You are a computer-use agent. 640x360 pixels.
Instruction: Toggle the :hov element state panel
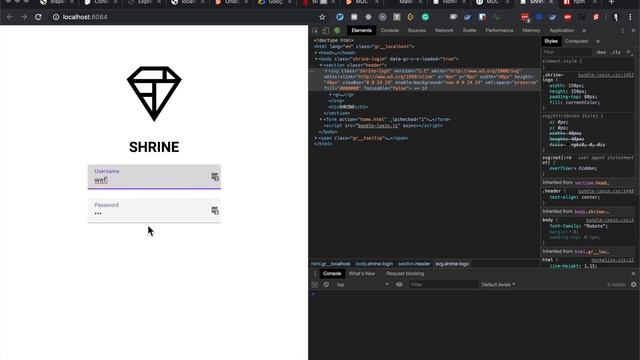[x=601, y=52]
